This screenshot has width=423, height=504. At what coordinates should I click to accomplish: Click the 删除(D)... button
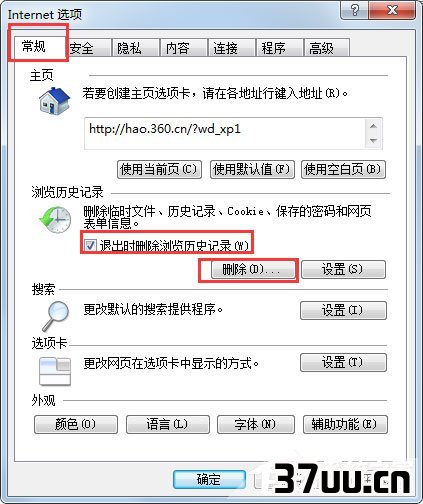coord(253,269)
